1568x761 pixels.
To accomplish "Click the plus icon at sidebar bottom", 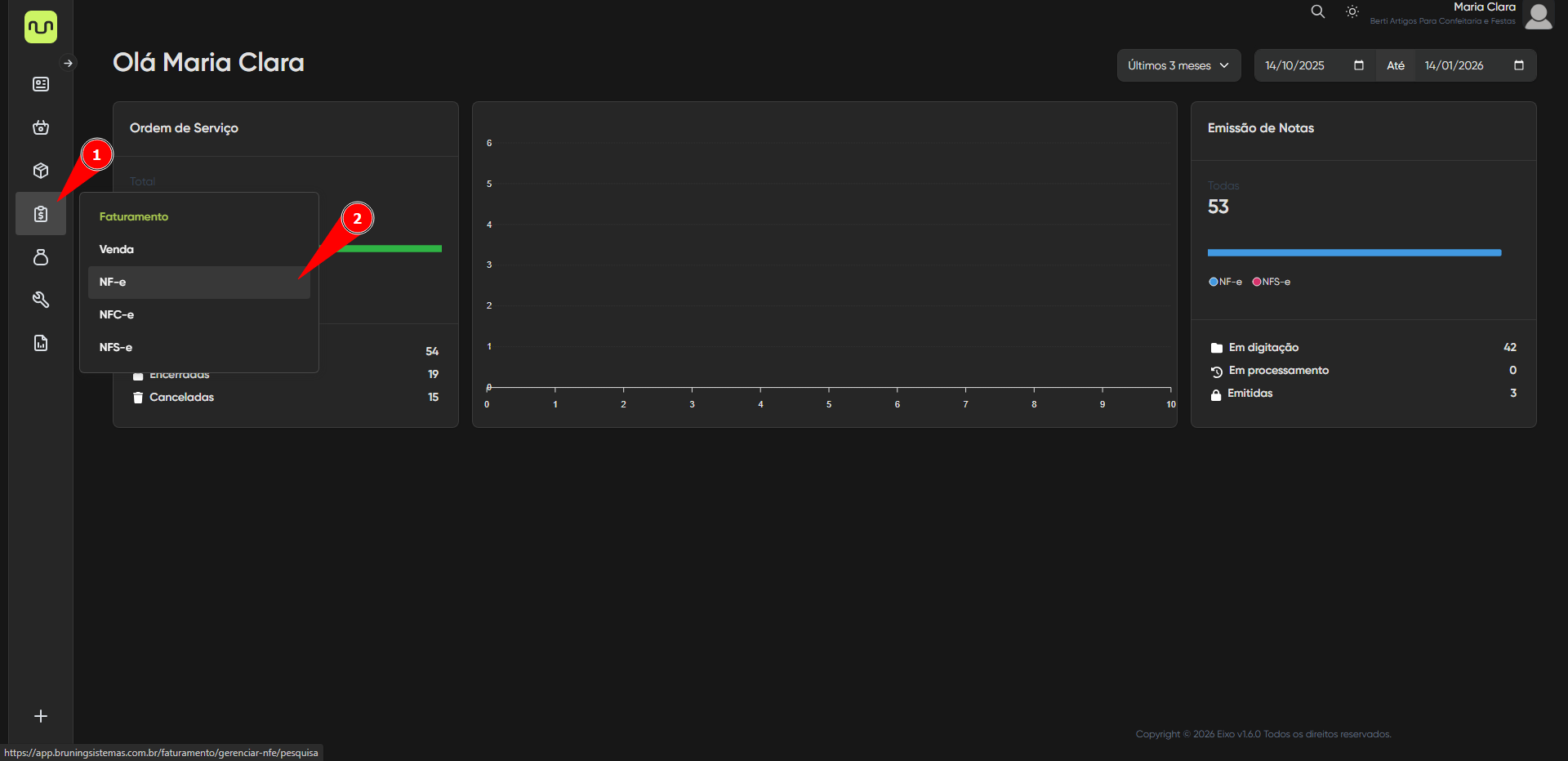I will click(x=41, y=716).
